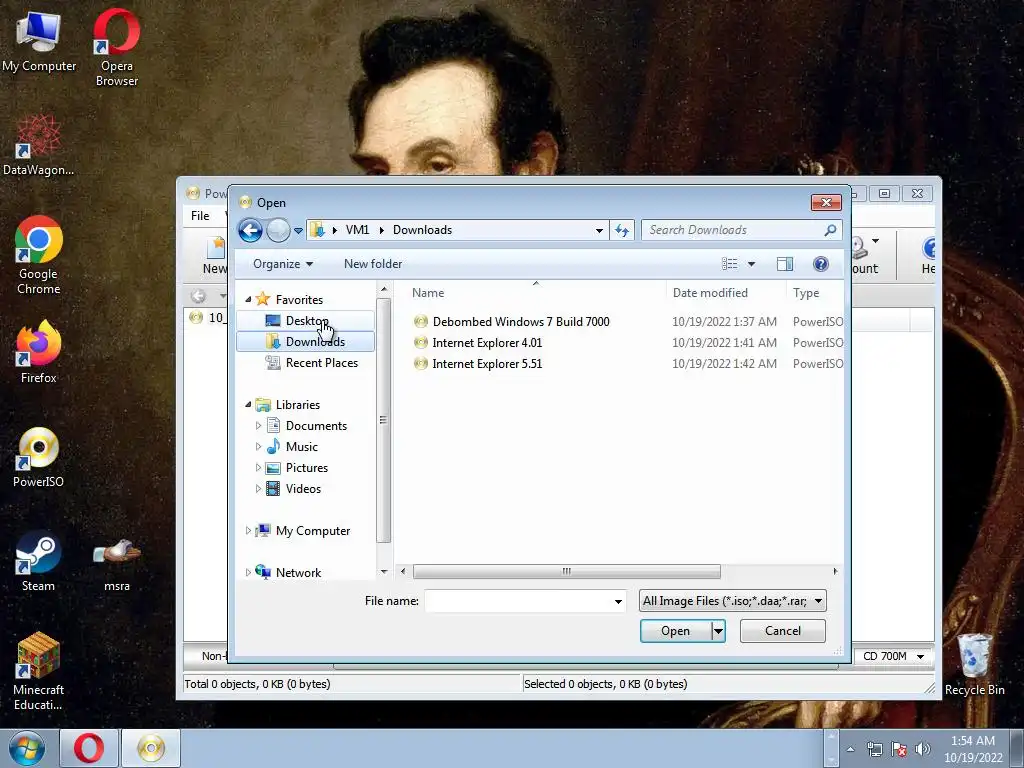Select Recent Places in Favorites
This screenshot has height=768, width=1024.
pos(312,362)
